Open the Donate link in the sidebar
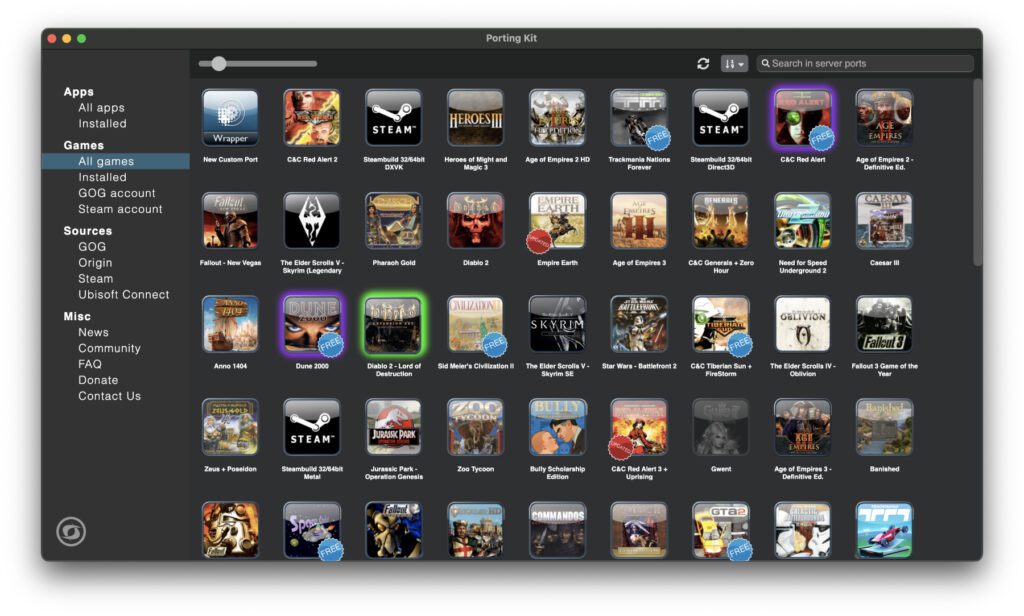This screenshot has width=1024, height=616. pyautogui.click(x=98, y=380)
